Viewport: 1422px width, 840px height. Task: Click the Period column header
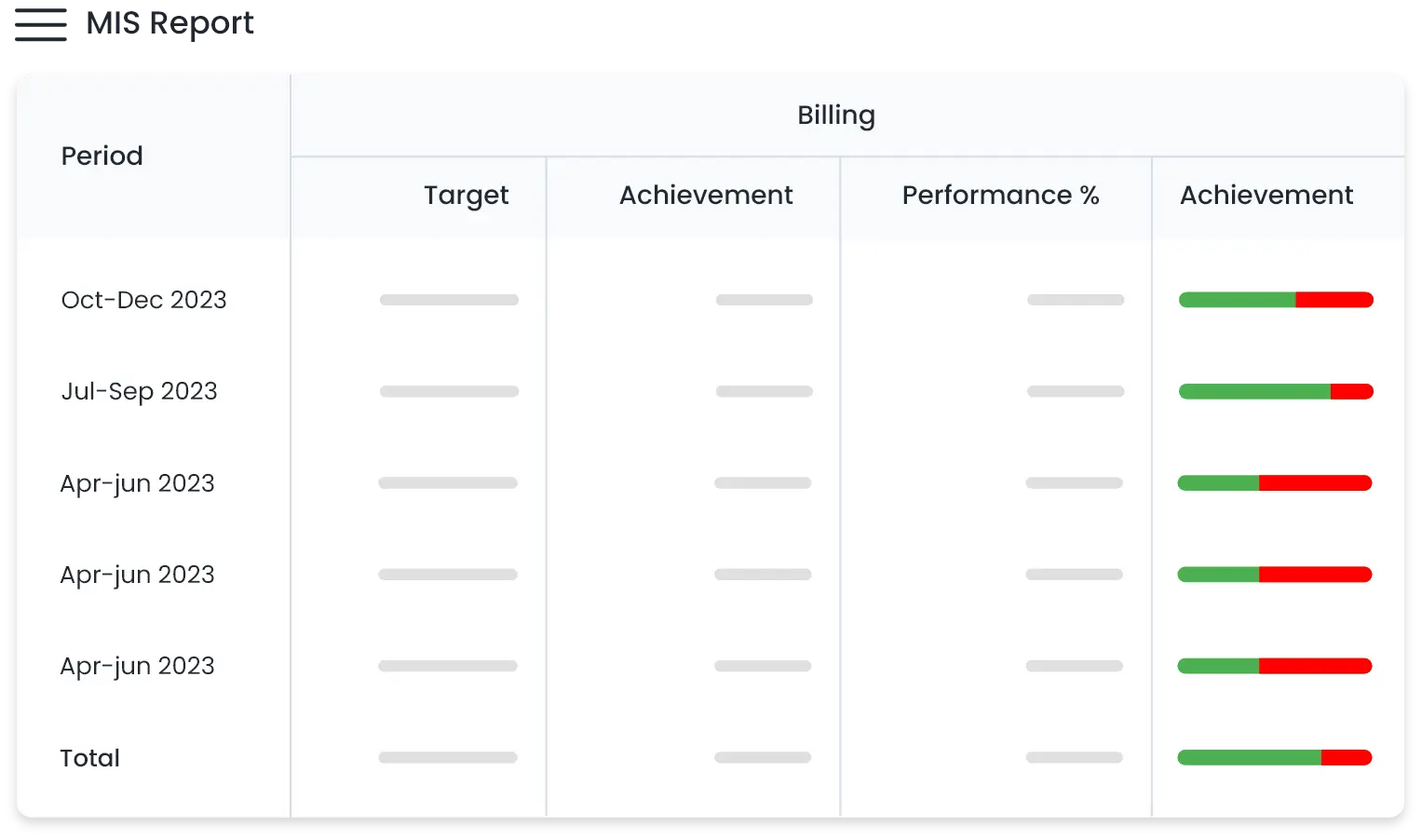[x=102, y=156]
